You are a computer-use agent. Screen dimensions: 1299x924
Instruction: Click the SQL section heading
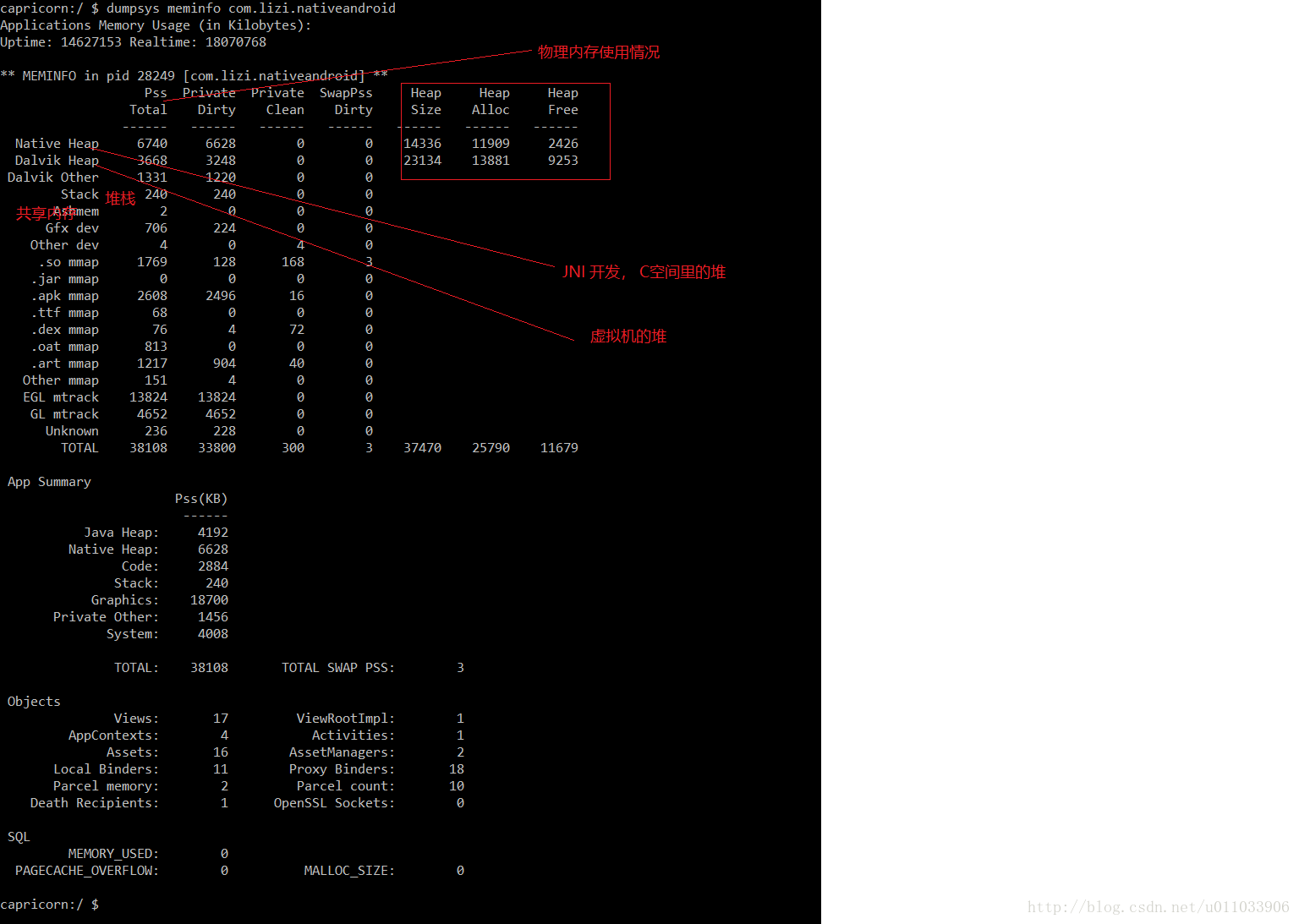pos(19,837)
